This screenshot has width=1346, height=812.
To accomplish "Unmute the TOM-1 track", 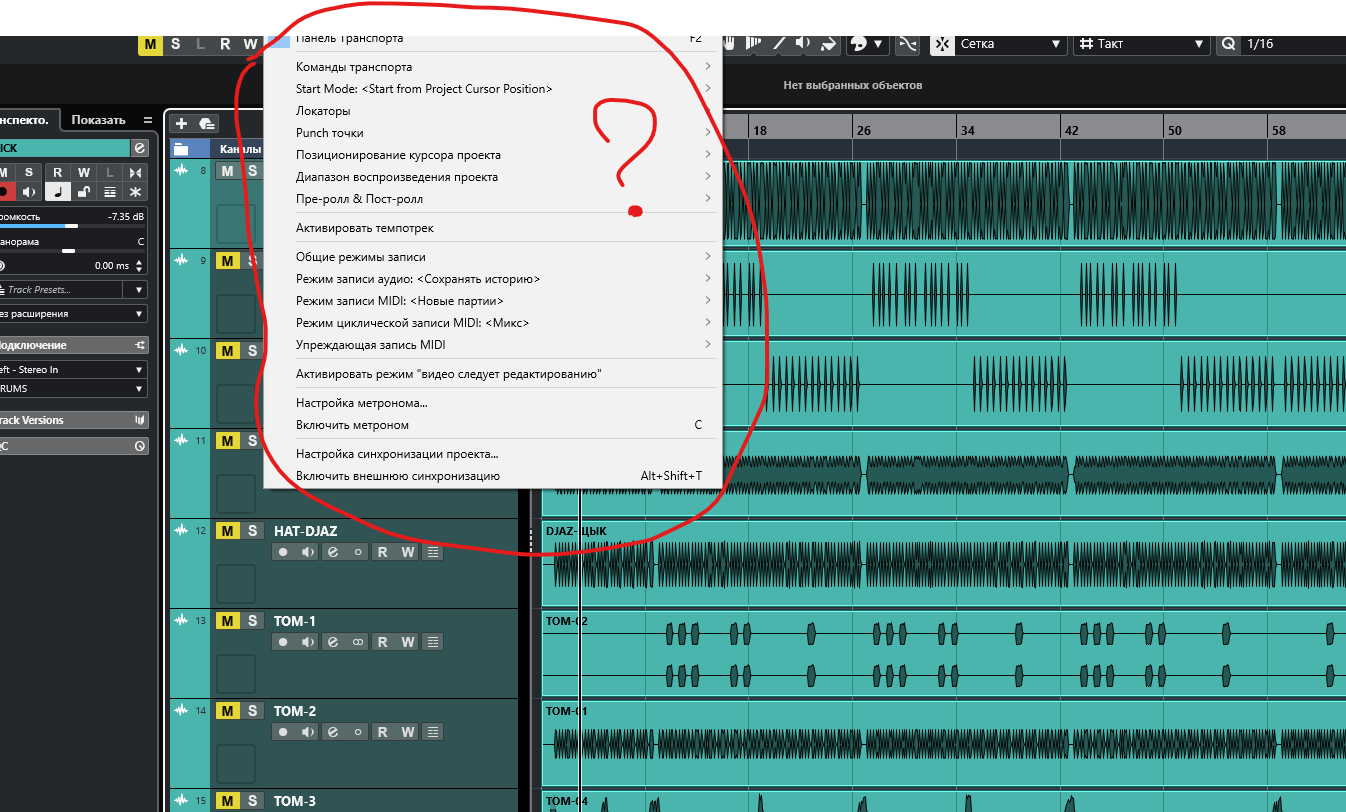I will 228,621.
